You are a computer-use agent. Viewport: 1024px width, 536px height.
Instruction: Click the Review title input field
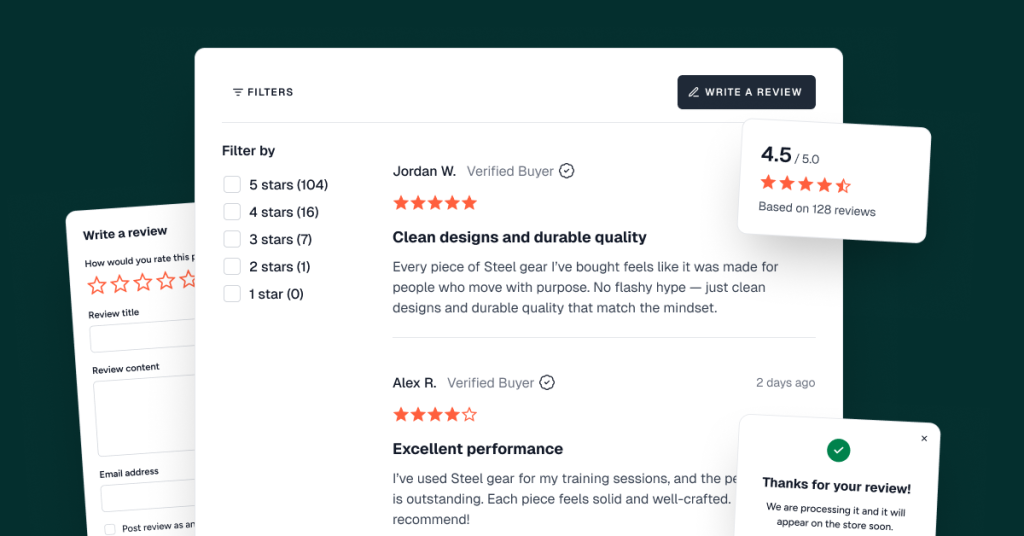tap(142, 336)
